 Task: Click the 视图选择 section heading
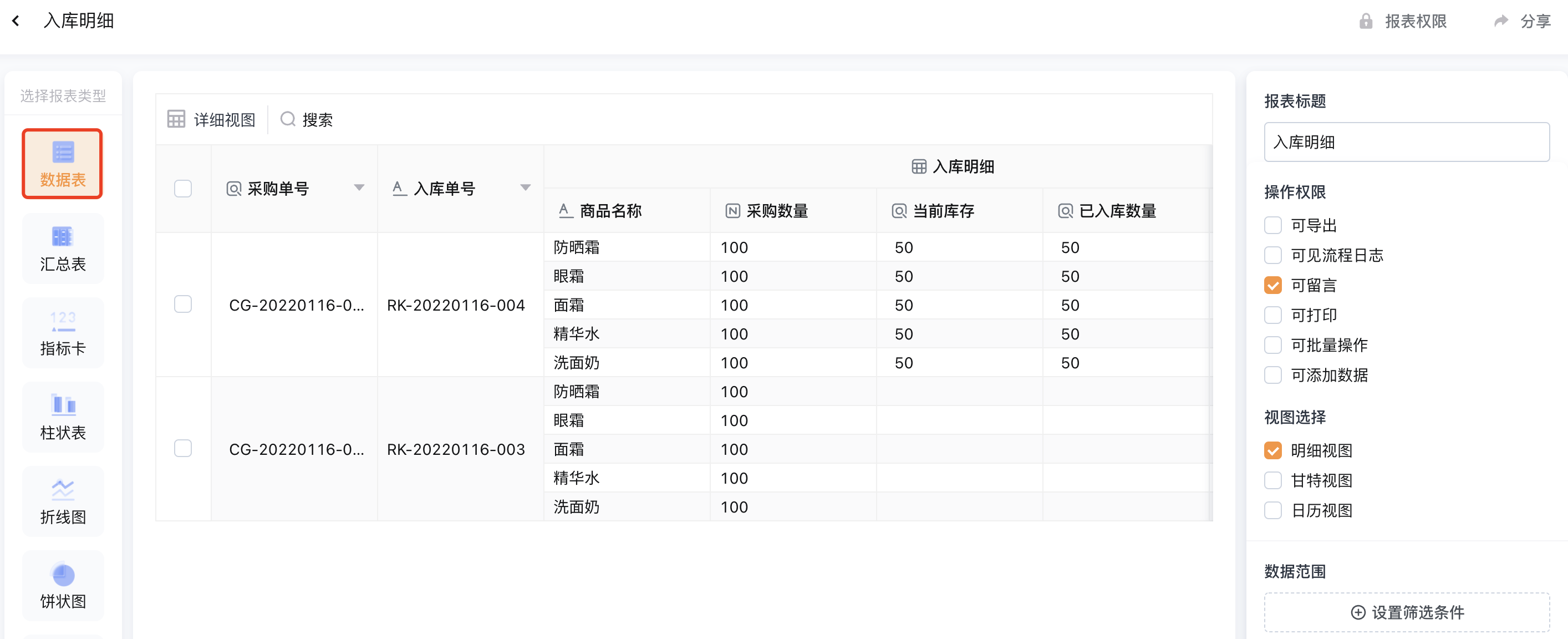click(x=1295, y=417)
